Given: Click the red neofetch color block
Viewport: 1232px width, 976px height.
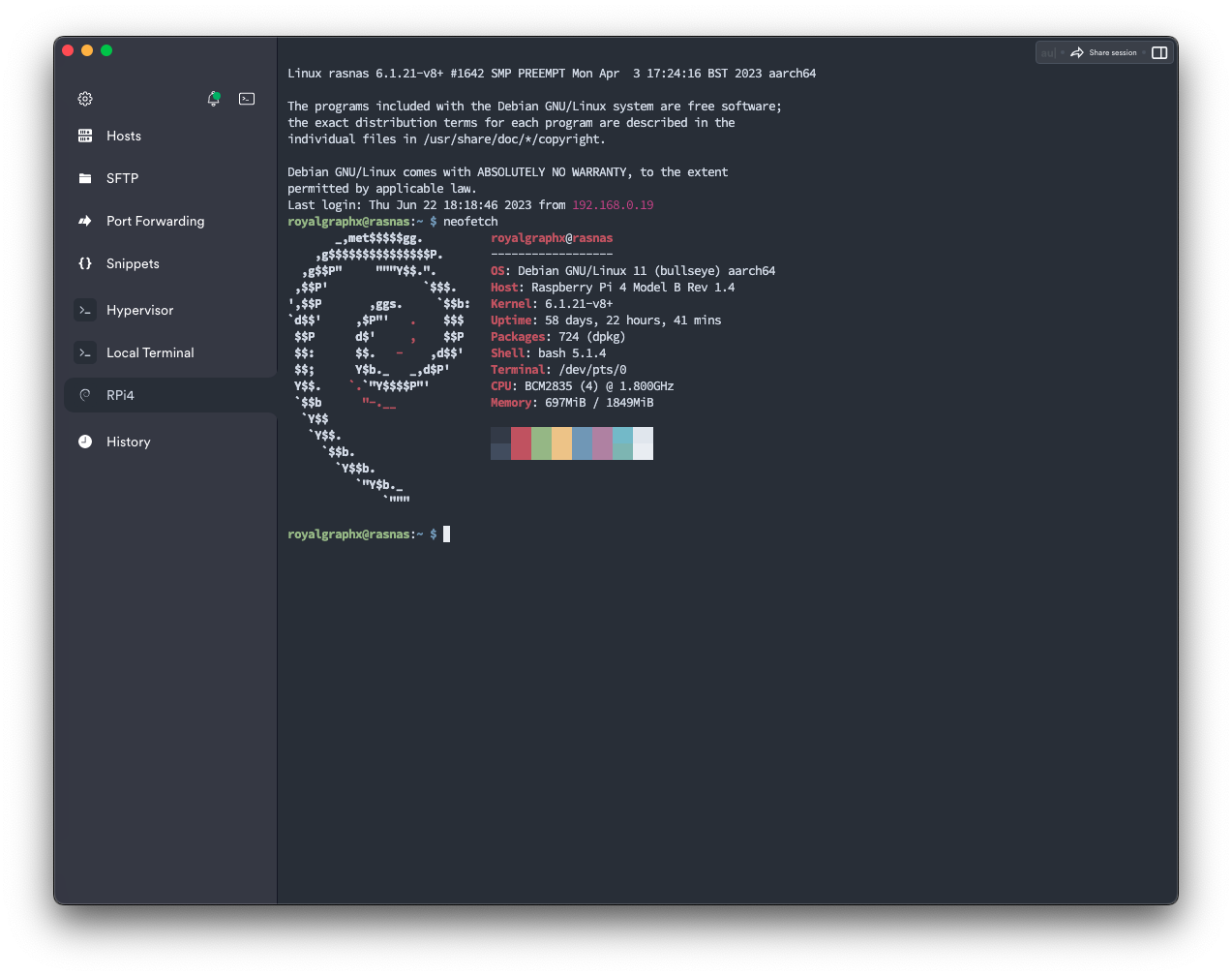Looking at the screenshot, I should [x=521, y=443].
